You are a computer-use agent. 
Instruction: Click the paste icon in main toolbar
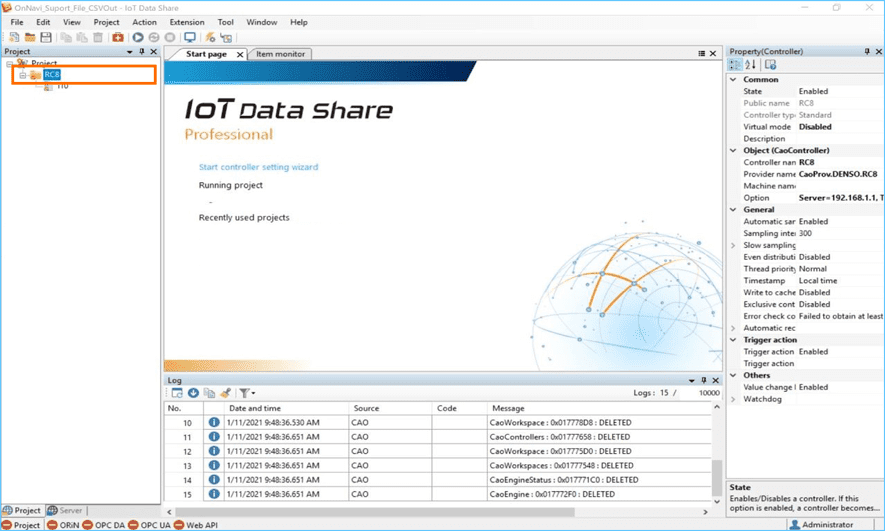click(82, 37)
